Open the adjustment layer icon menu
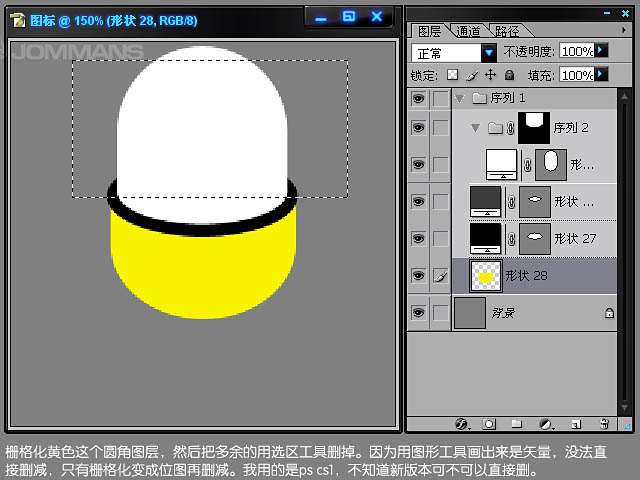 547,424
